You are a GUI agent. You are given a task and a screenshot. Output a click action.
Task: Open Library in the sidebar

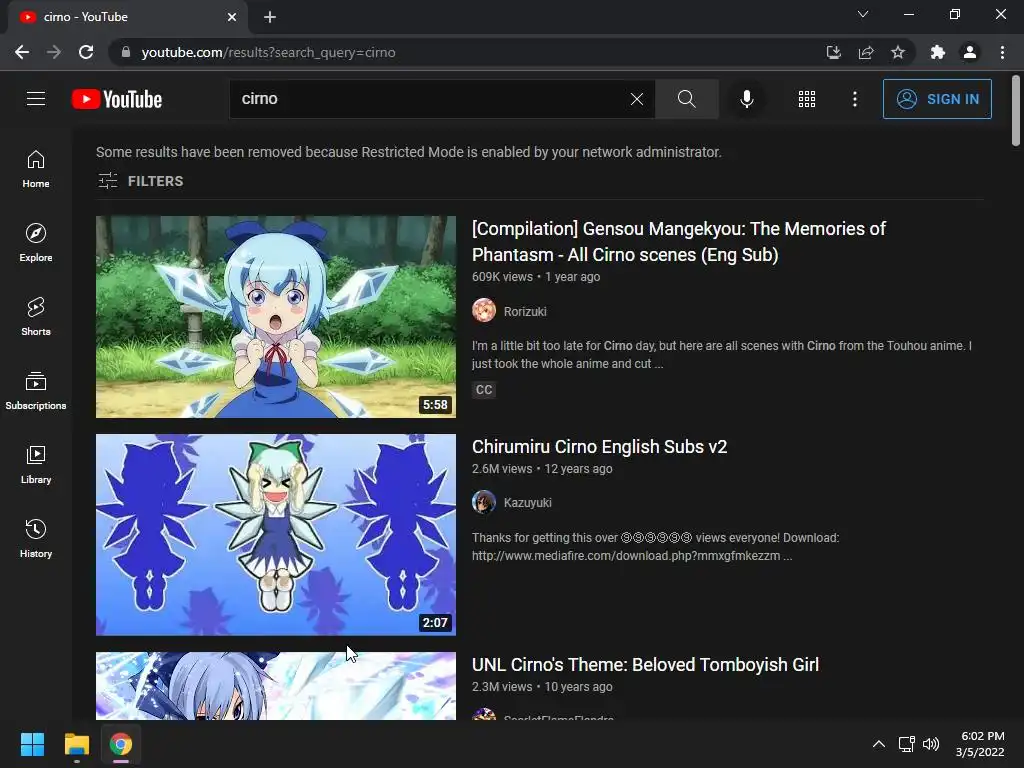(36, 464)
